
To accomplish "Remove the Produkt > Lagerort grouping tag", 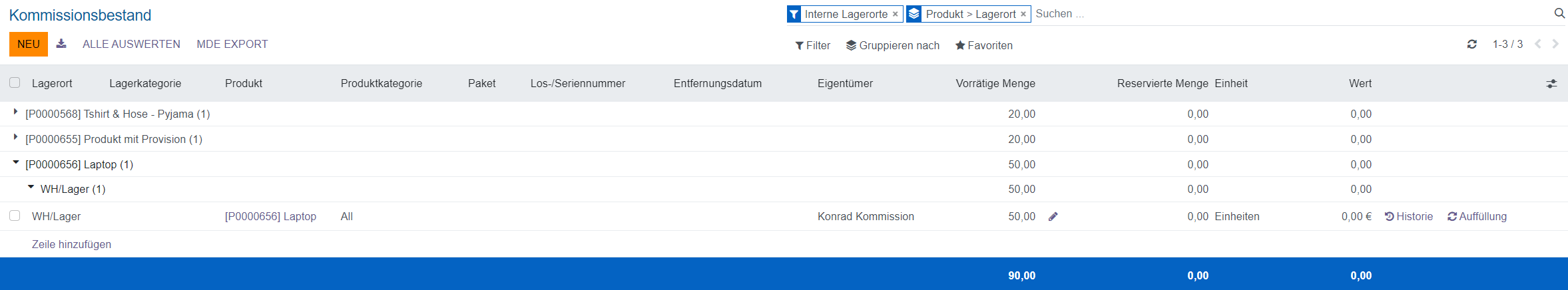I will click(x=1023, y=14).
